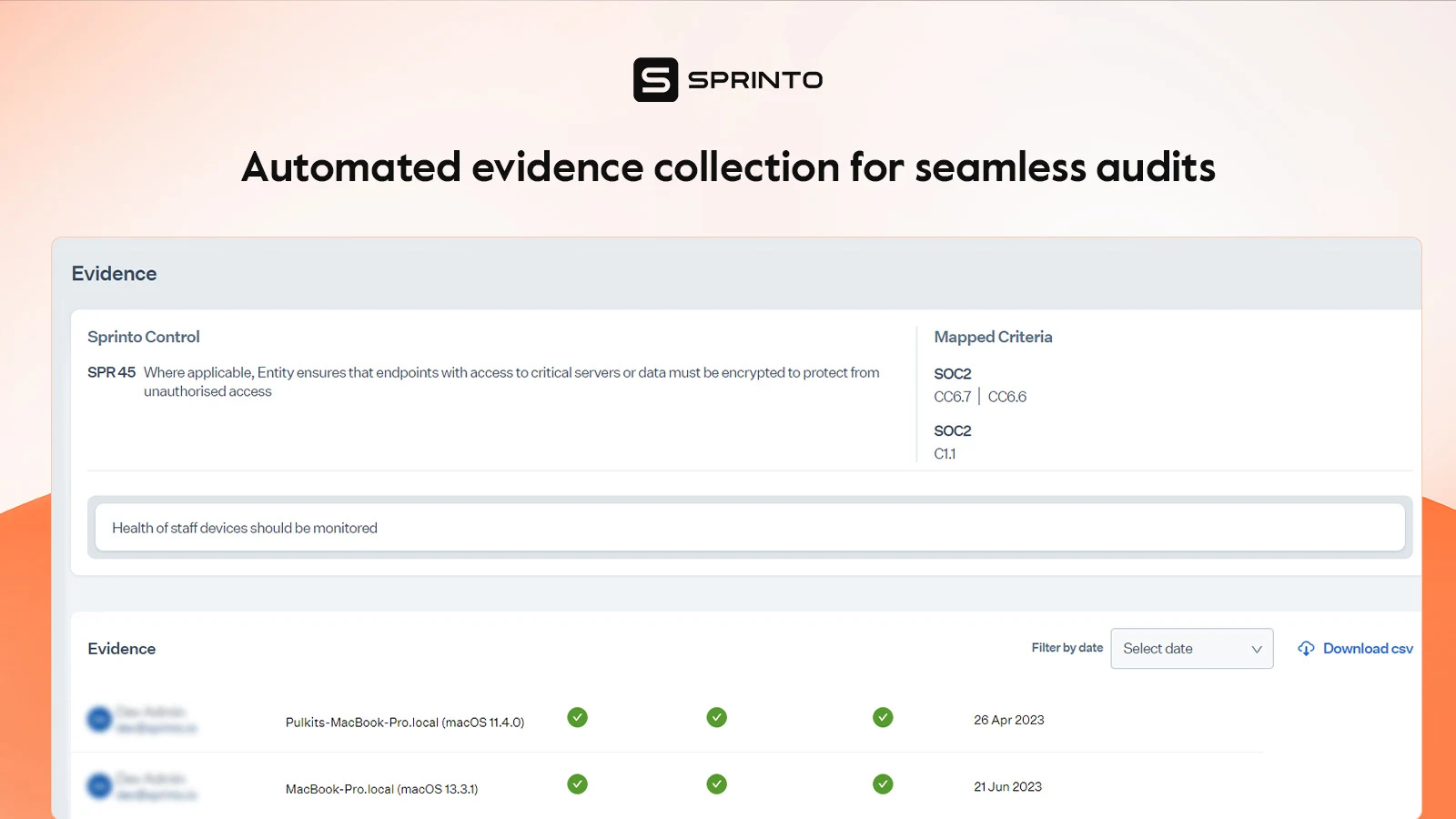
Task: Toggle the first status check on the 21 Jun 2023 row
Action: point(577,784)
